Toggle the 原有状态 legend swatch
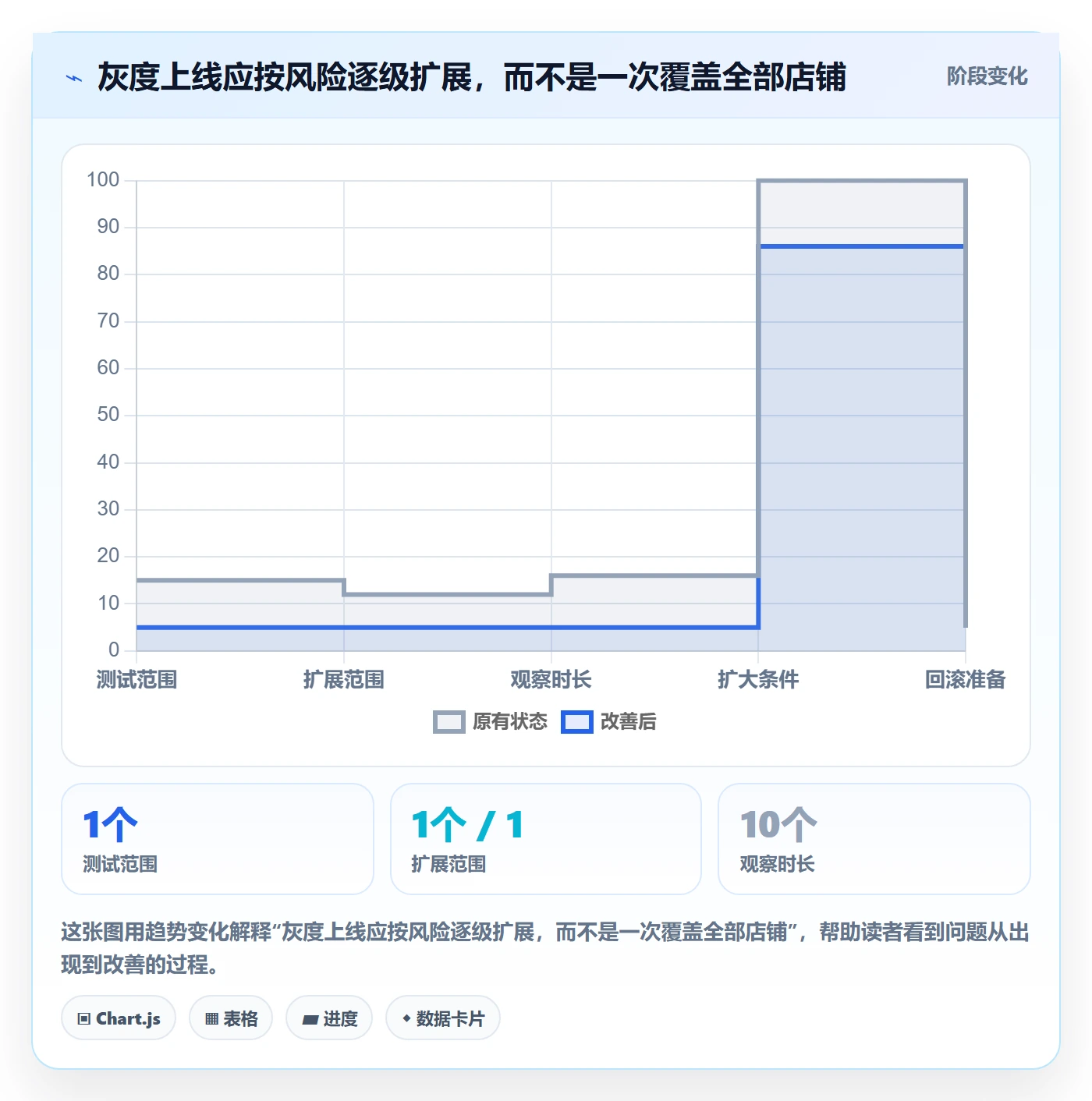Viewport: 1092px width, 1101px height. 448,722
